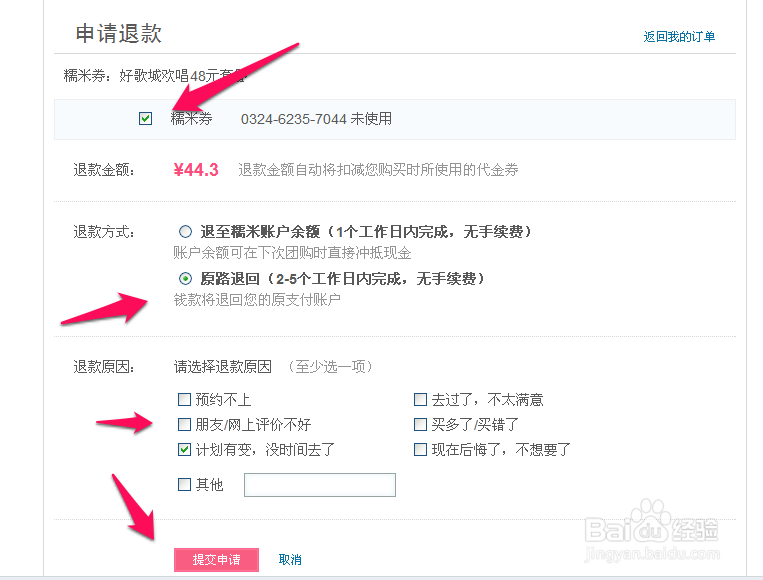Uncheck 计划有变，没时间去了 reason
763x580 pixels.
184,449
